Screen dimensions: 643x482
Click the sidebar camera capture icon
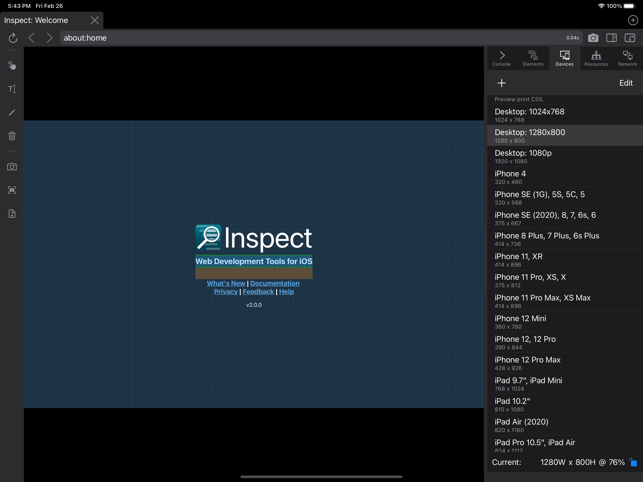tap(12, 167)
